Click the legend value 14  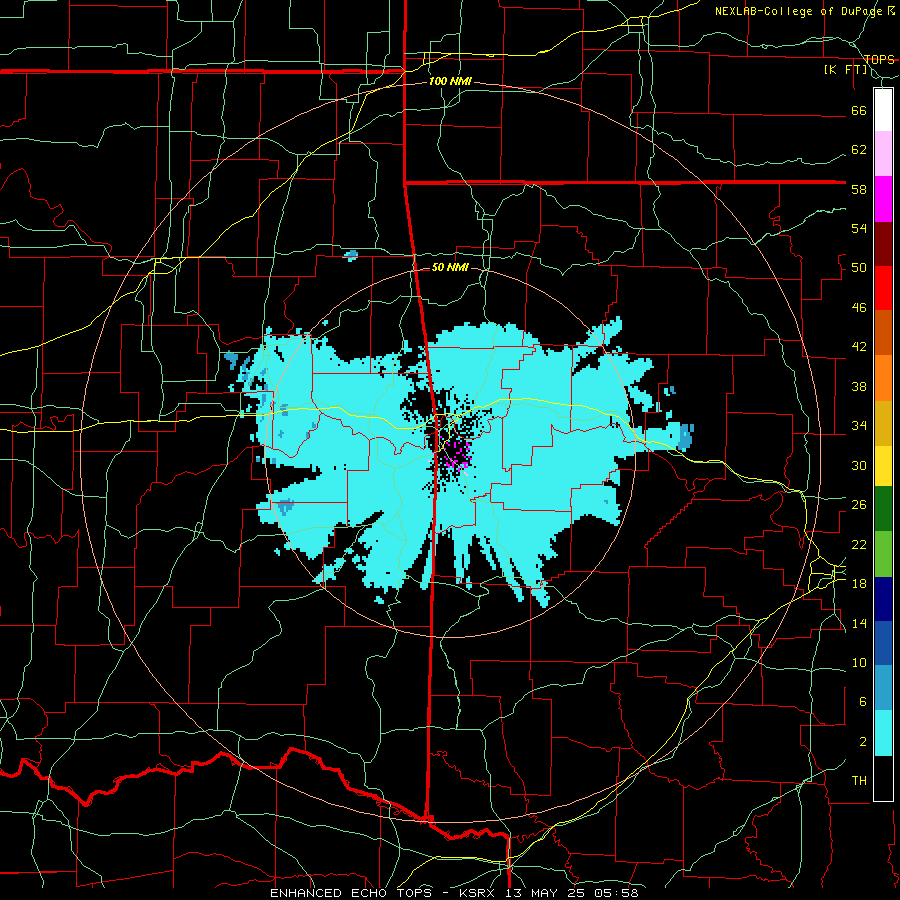pyautogui.click(x=859, y=623)
